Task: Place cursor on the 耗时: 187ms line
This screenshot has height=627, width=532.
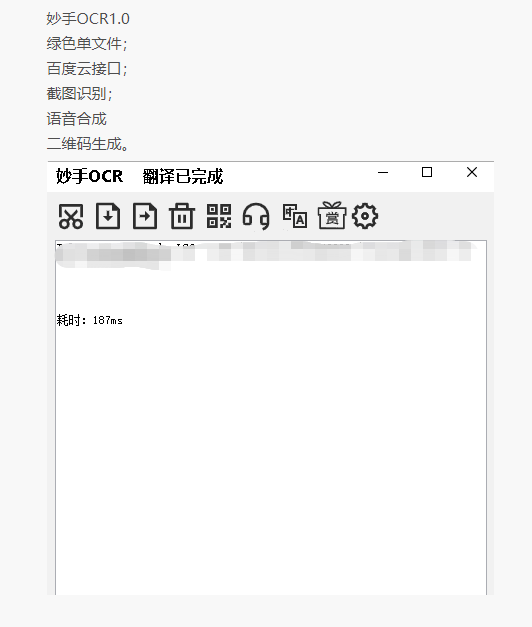Action: point(90,320)
